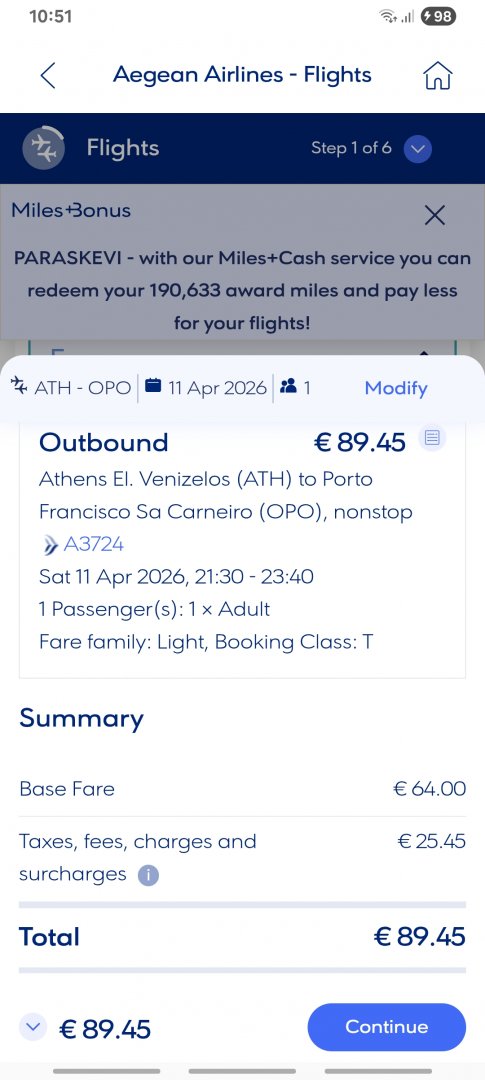Tap the round Flights airplane step icon
Viewport: 485px width, 1080px height.
[x=43, y=147]
